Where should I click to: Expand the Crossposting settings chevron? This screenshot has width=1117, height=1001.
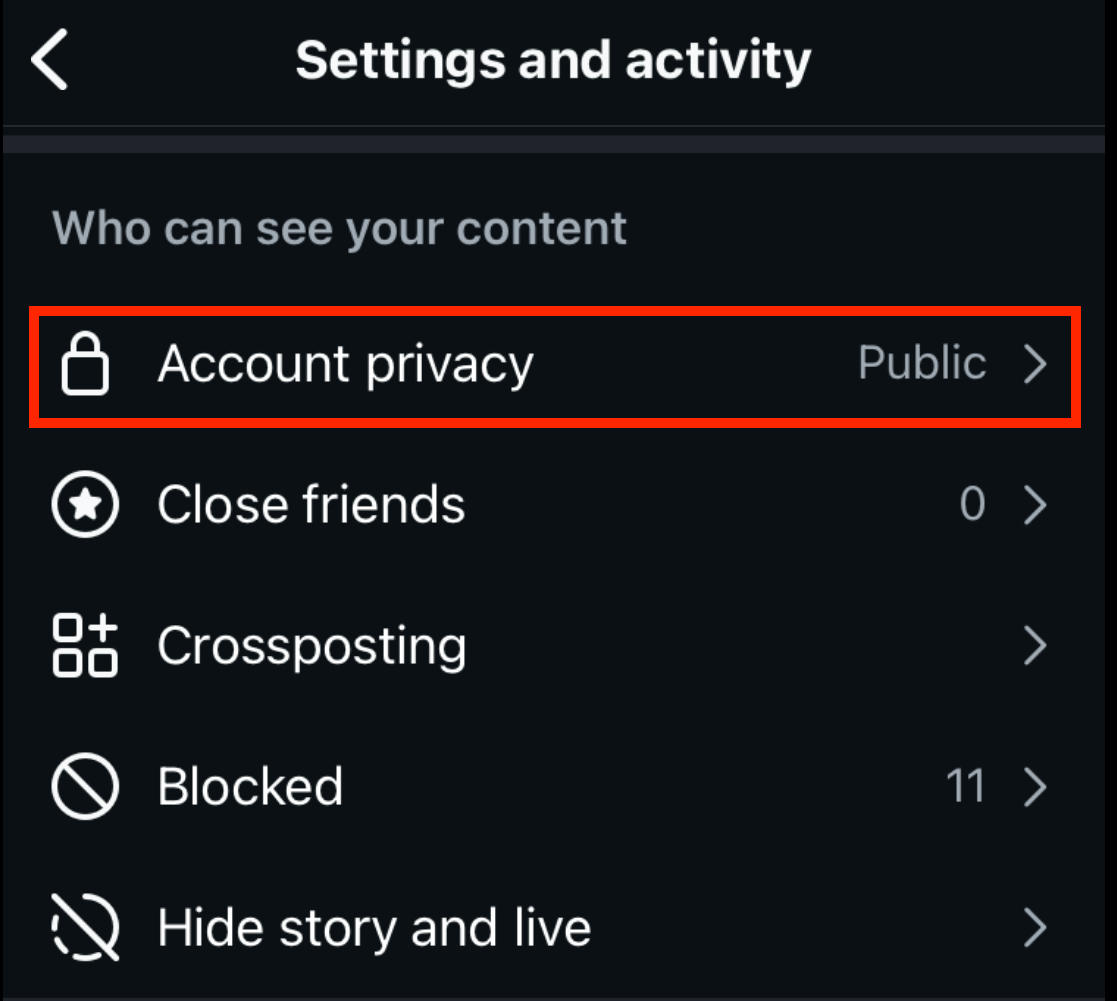point(1037,646)
